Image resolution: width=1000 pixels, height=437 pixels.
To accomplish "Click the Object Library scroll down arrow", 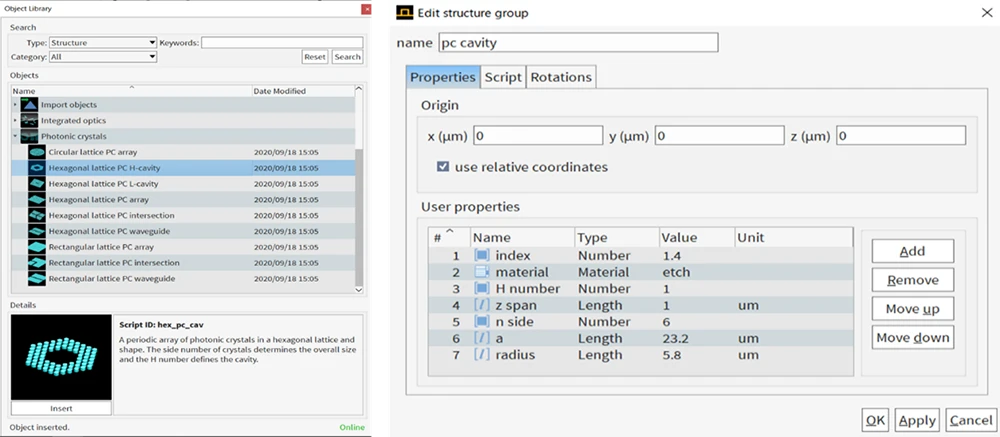I will click(358, 290).
